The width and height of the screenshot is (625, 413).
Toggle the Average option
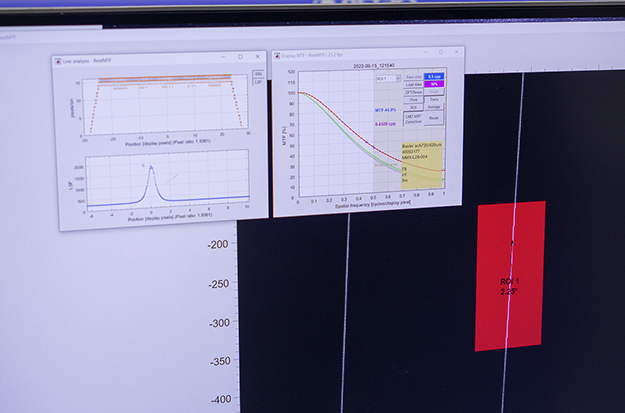[434, 108]
